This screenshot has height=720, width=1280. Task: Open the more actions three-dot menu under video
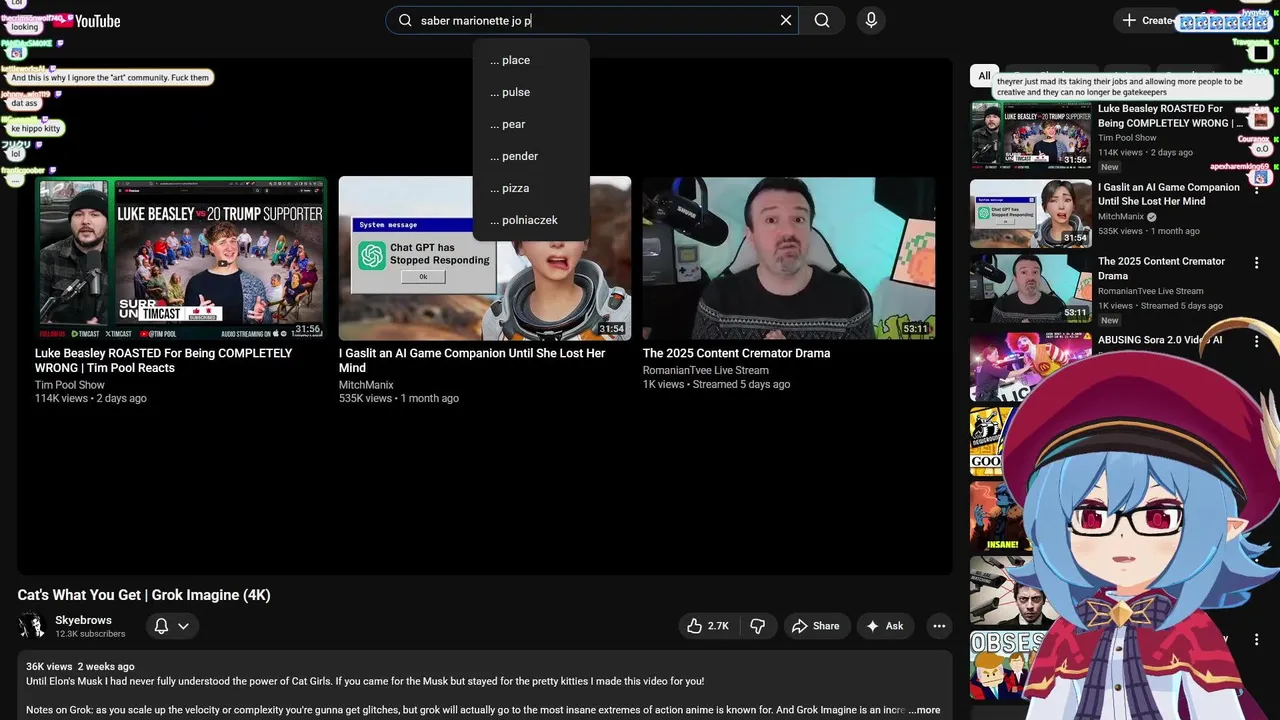(x=939, y=626)
